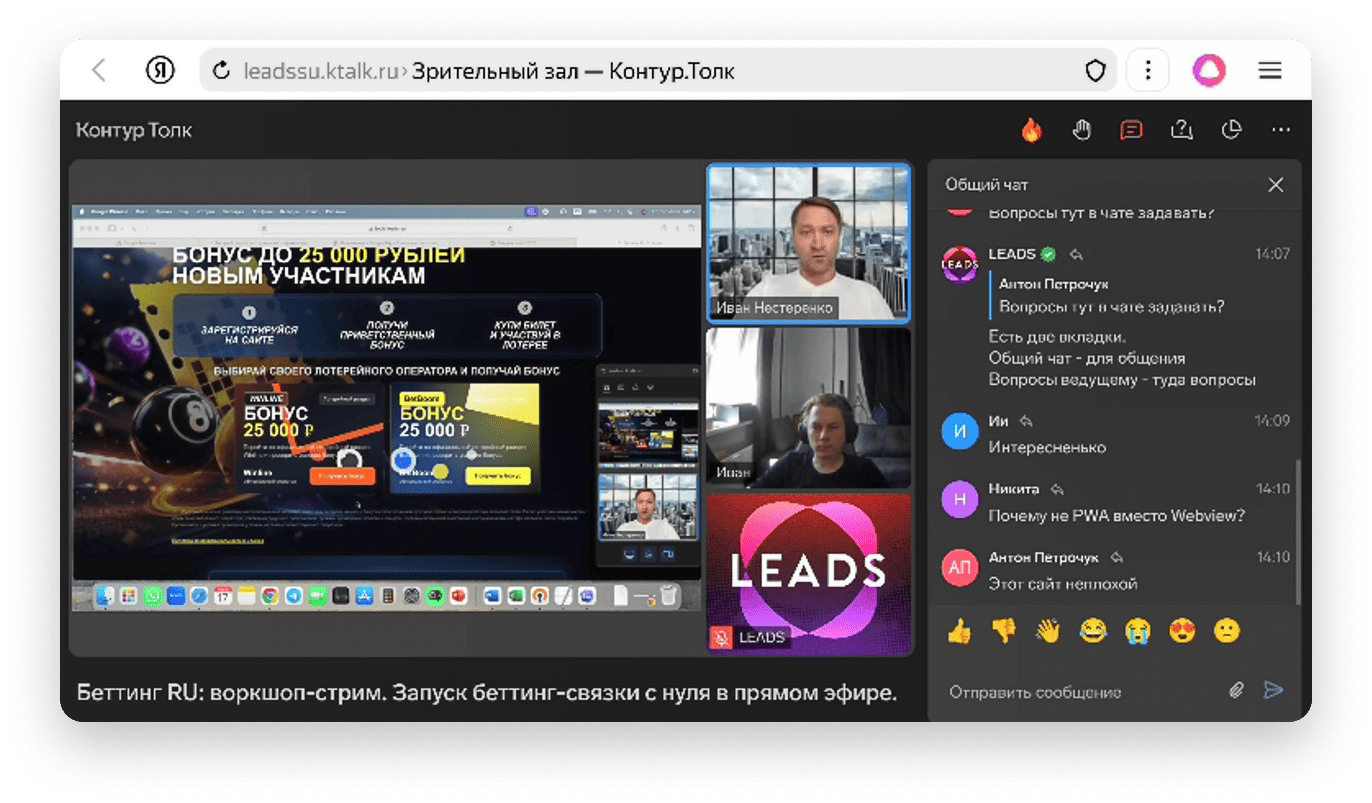This screenshot has height=803, width=1372.
Task: Select Иван's headphones video tile
Action: click(809, 408)
